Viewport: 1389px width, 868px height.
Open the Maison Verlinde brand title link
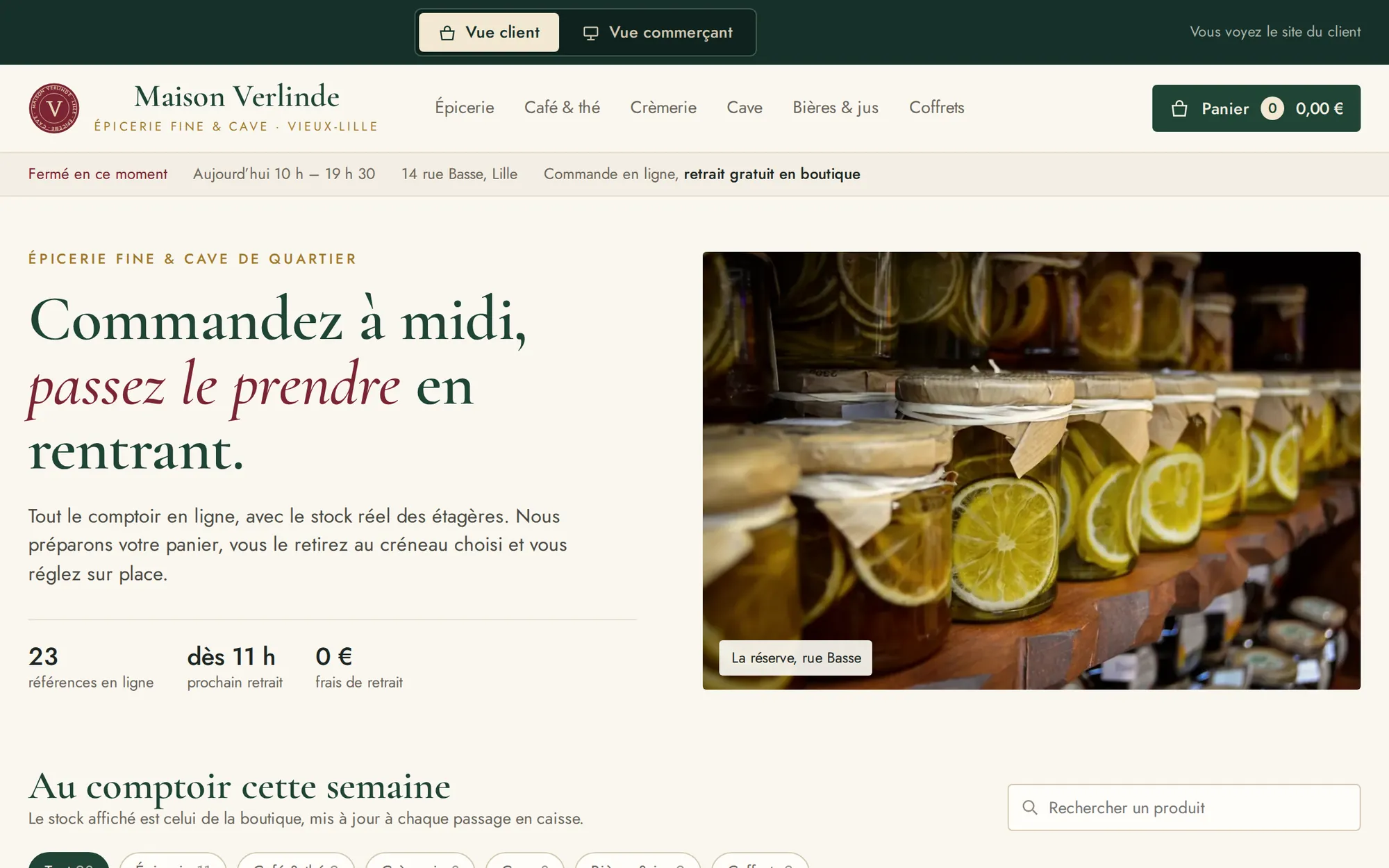pos(237,97)
